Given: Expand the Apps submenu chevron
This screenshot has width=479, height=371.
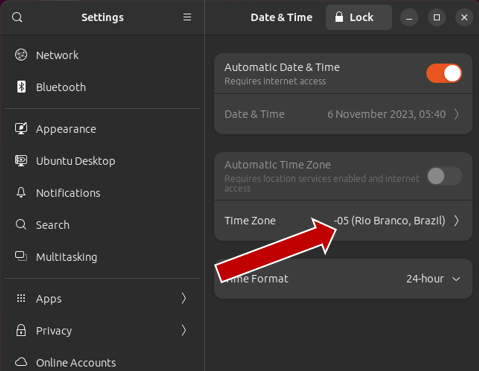Looking at the screenshot, I should (x=184, y=298).
